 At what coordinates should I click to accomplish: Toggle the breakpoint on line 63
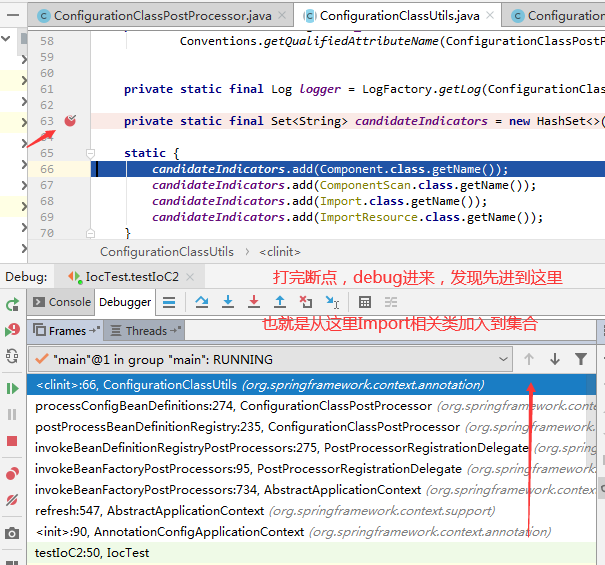[x=70, y=121]
